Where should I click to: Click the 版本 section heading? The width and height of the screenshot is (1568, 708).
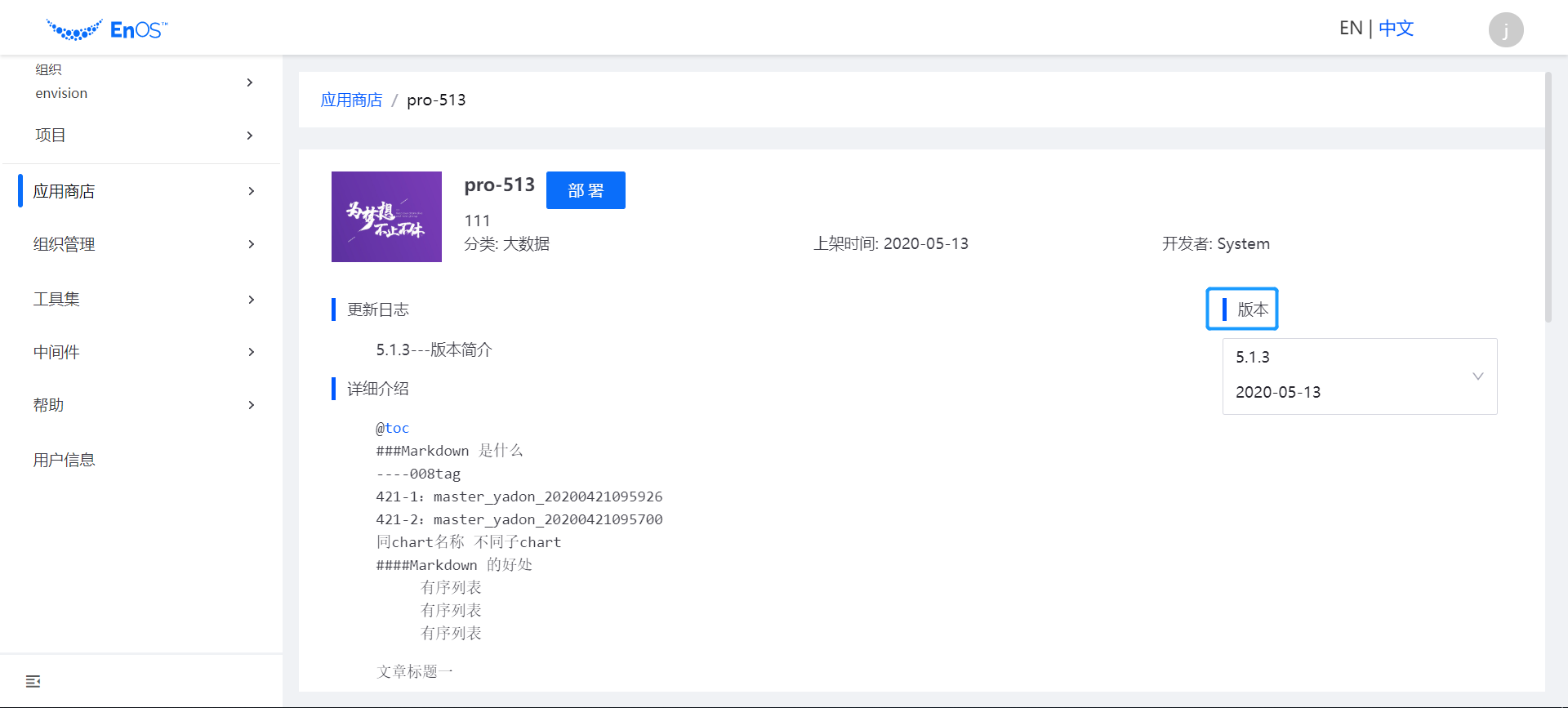1253,309
